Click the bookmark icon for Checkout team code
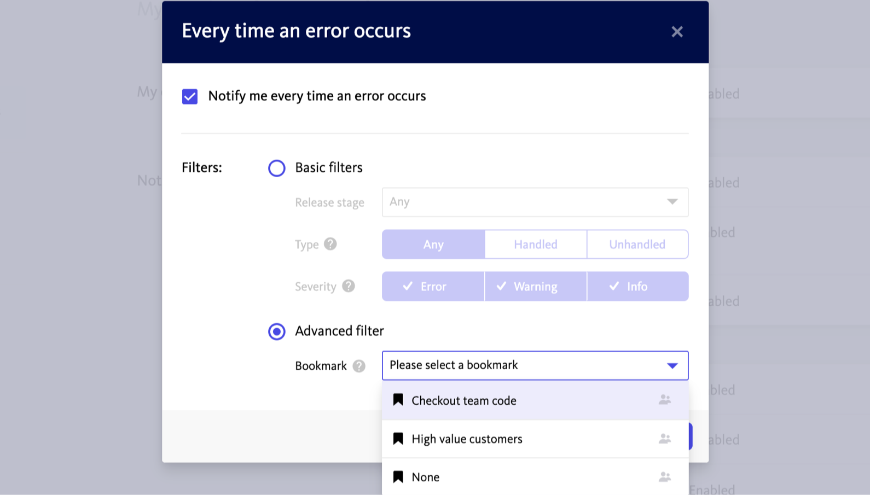 [x=398, y=401]
